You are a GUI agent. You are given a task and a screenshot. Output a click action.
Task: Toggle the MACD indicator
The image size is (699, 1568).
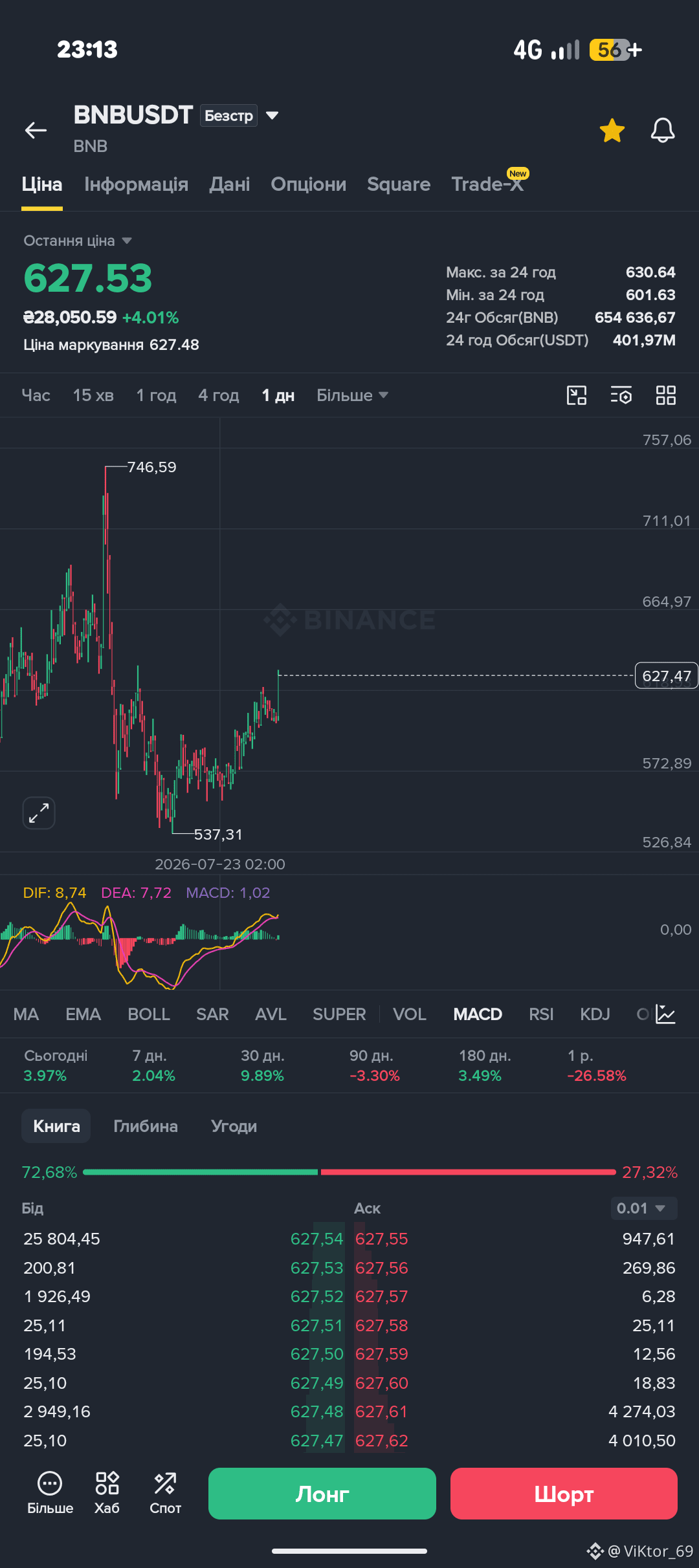click(x=478, y=1014)
